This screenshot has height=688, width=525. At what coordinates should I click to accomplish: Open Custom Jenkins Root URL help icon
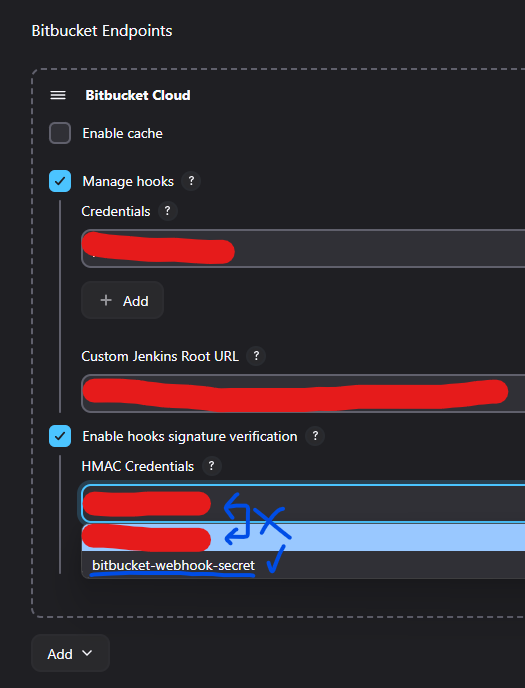(x=256, y=355)
